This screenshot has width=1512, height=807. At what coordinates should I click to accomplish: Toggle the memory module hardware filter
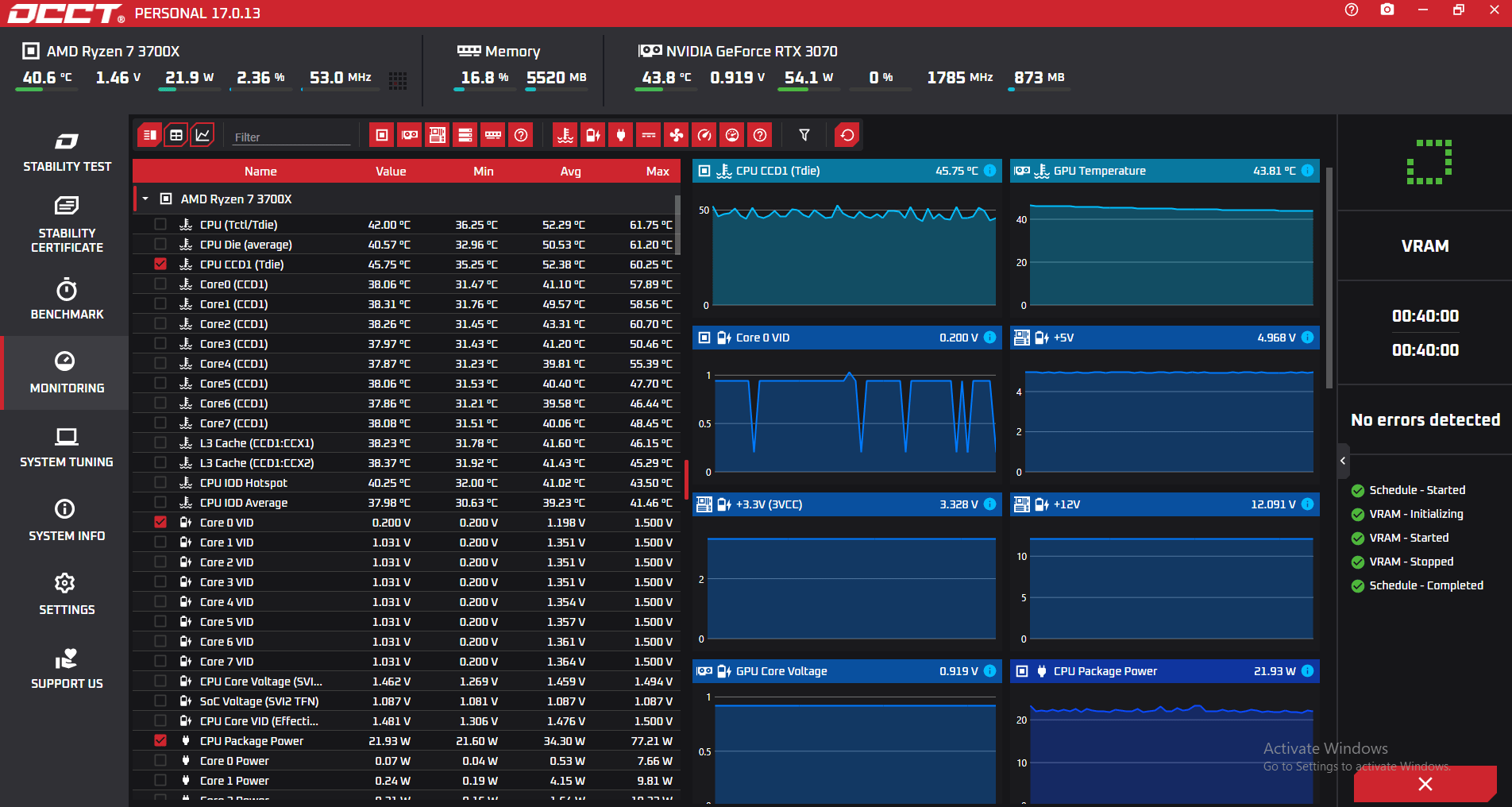493,135
